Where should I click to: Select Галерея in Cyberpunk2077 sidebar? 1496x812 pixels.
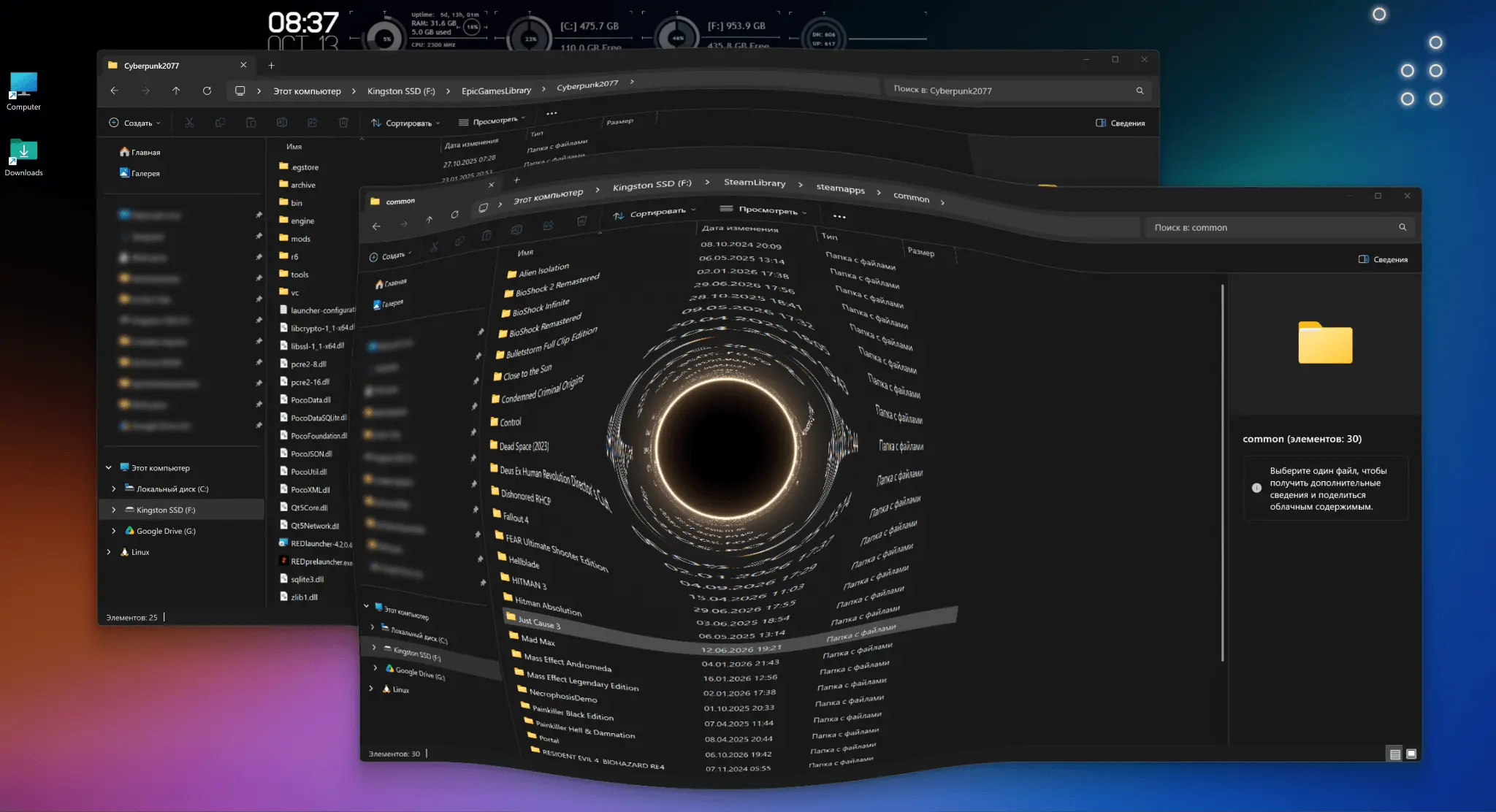139,173
